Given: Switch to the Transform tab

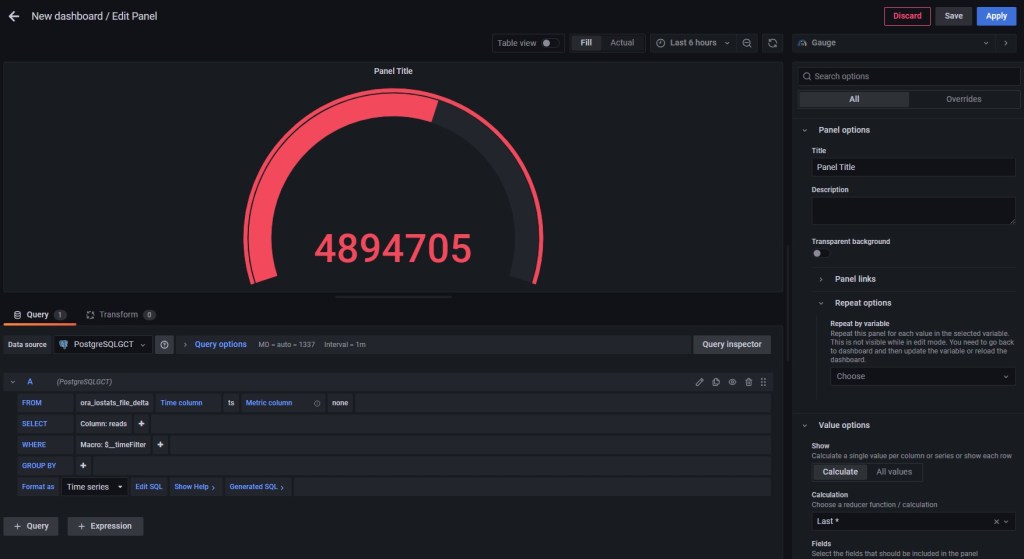Looking at the screenshot, I should [x=119, y=315].
